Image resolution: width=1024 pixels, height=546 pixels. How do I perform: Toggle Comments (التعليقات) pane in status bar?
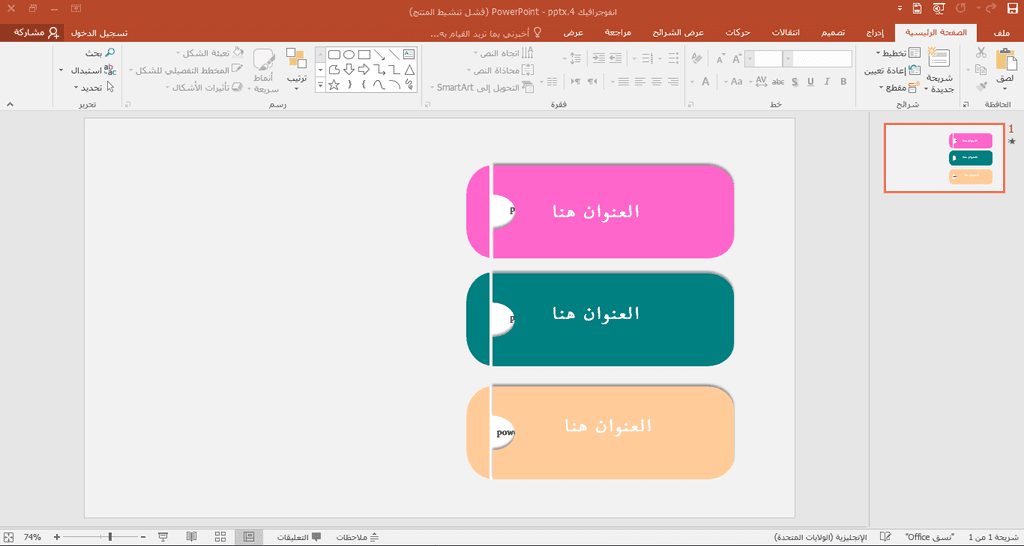(299, 537)
